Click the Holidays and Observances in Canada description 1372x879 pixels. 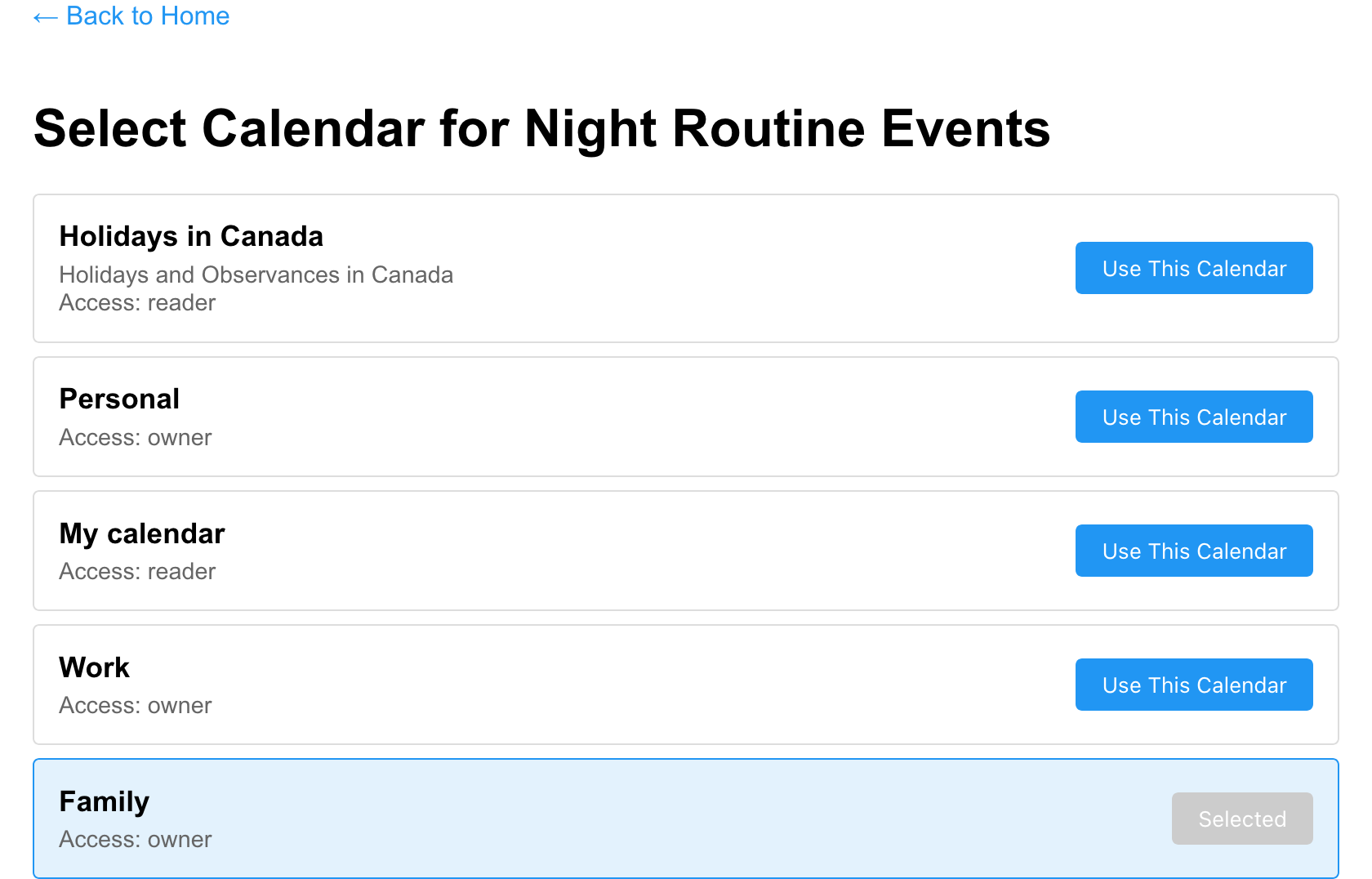[256, 274]
